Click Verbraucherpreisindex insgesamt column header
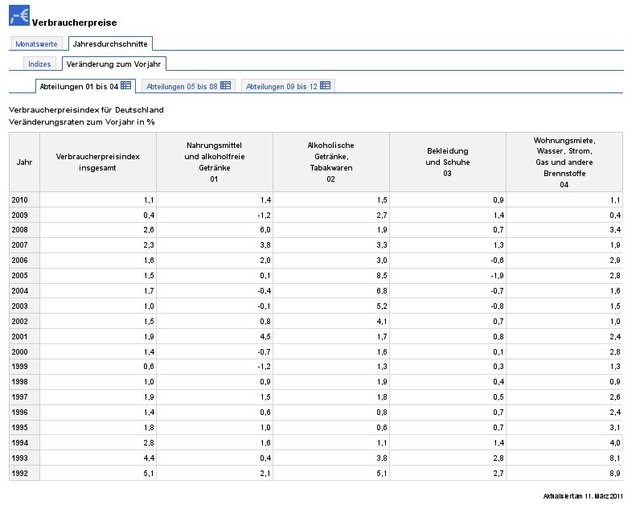640x509 pixels. [x=98, y=162]
